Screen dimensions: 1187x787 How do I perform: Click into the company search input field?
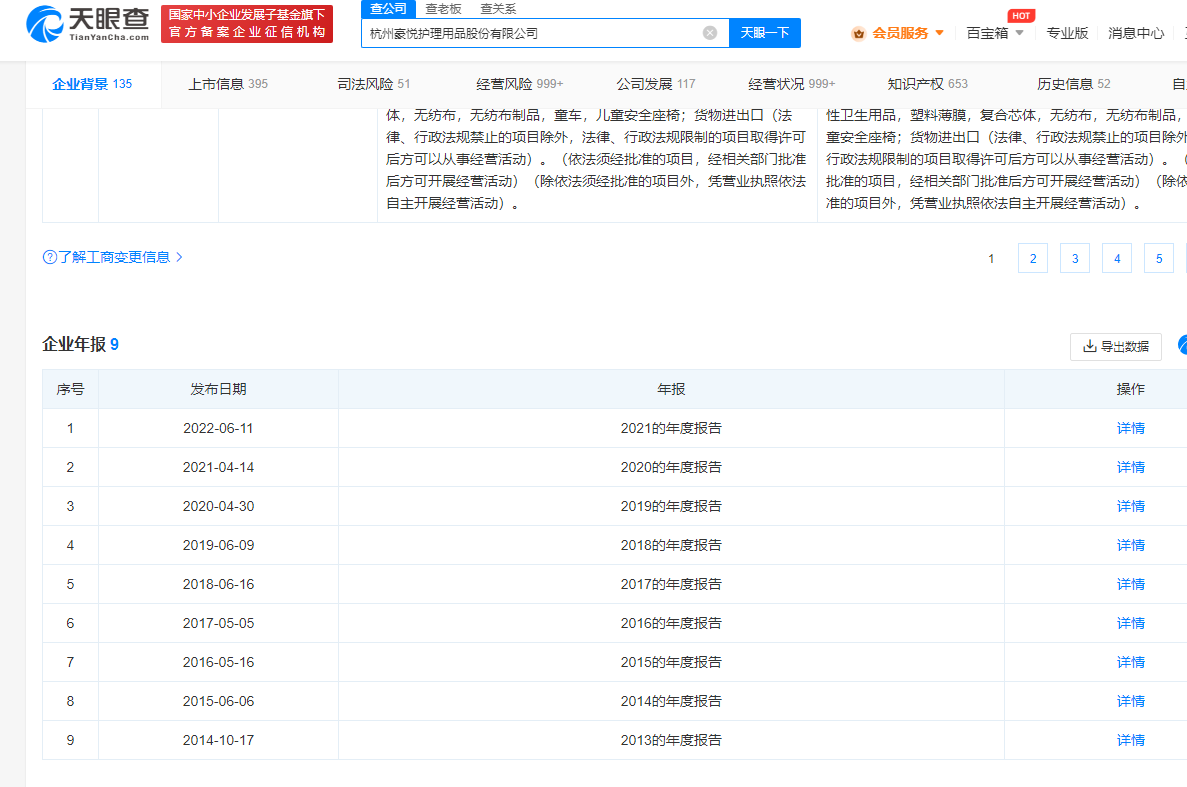[530, 33]
